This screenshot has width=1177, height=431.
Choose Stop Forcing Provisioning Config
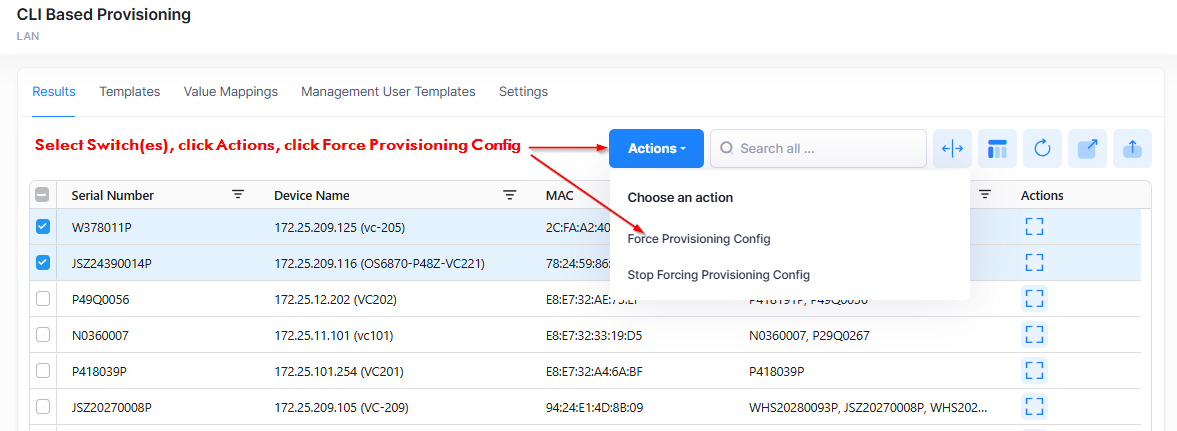click(x=718, y=275)
